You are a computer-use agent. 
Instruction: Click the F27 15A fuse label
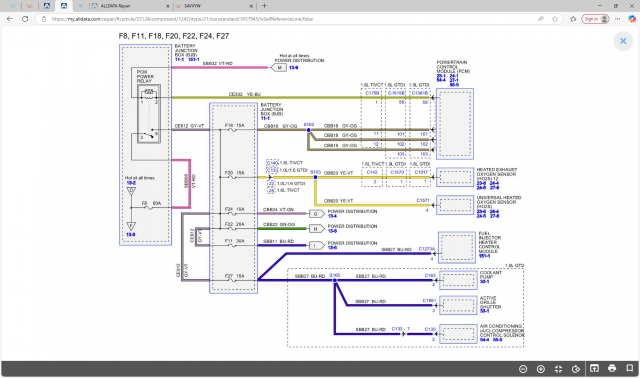coord(235,276)
